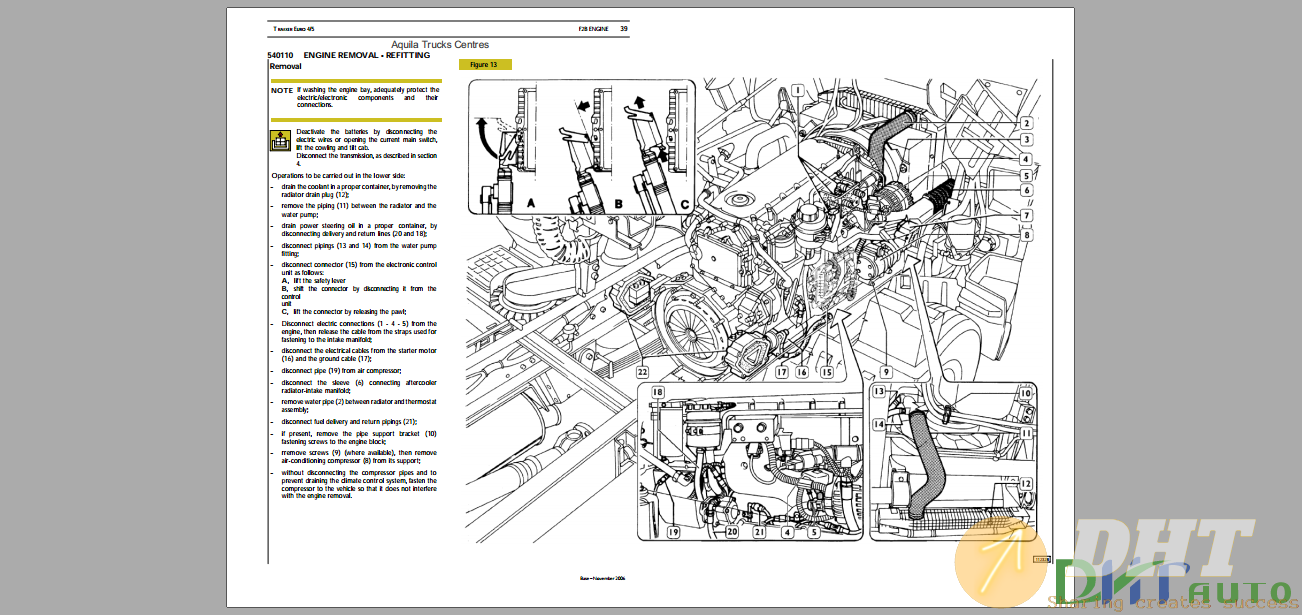Click 'Trakker Euro 4/5' header text
The image size is (1302, 615).
click(293, 29)
